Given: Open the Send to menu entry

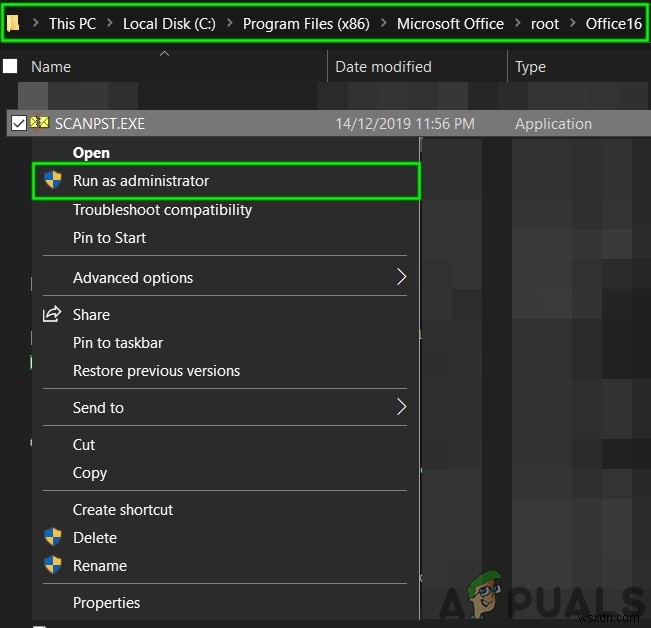Looking at the screenshot, I should (x=226, y=408).
